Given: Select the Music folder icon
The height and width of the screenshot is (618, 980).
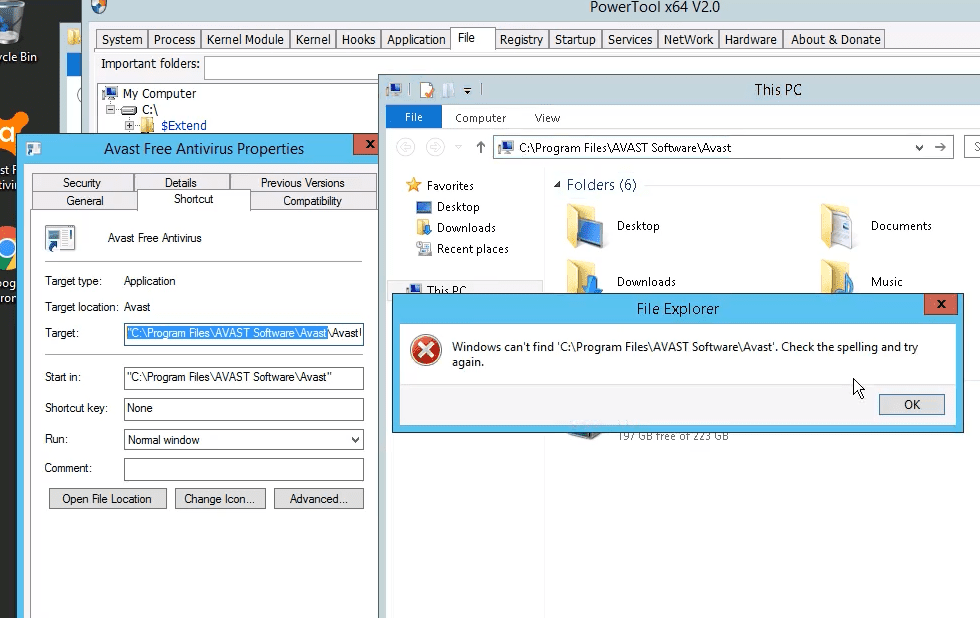Looking at the screenshot, I should [838, 277].
